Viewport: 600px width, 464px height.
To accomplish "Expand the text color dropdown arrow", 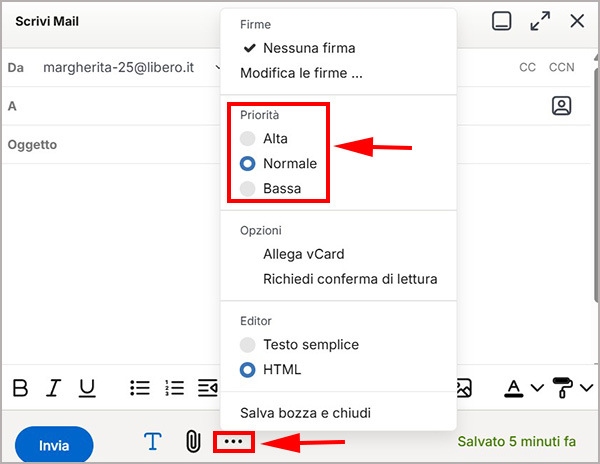I will point(537,388).
